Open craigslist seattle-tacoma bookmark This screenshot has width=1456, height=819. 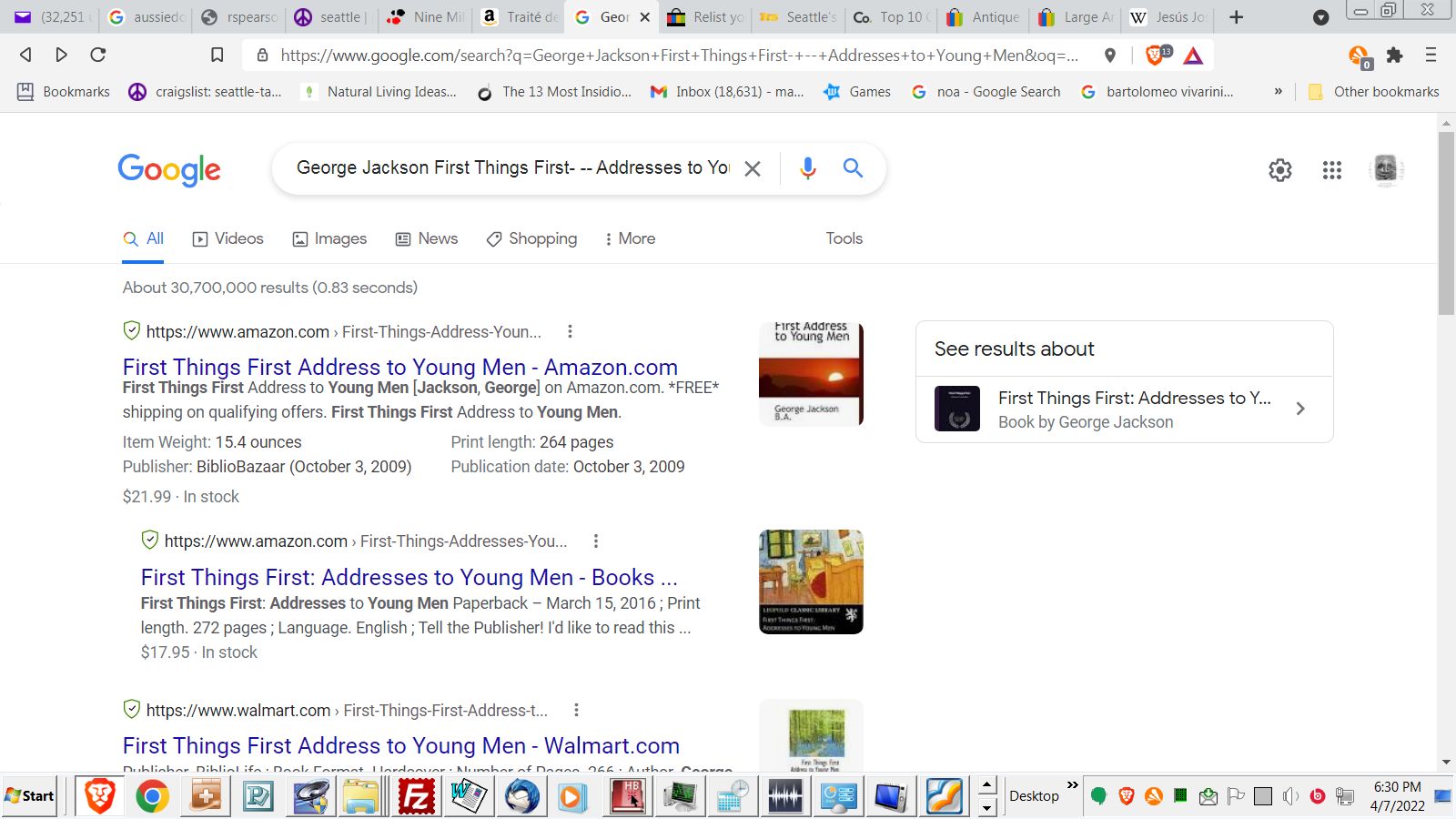205,91
